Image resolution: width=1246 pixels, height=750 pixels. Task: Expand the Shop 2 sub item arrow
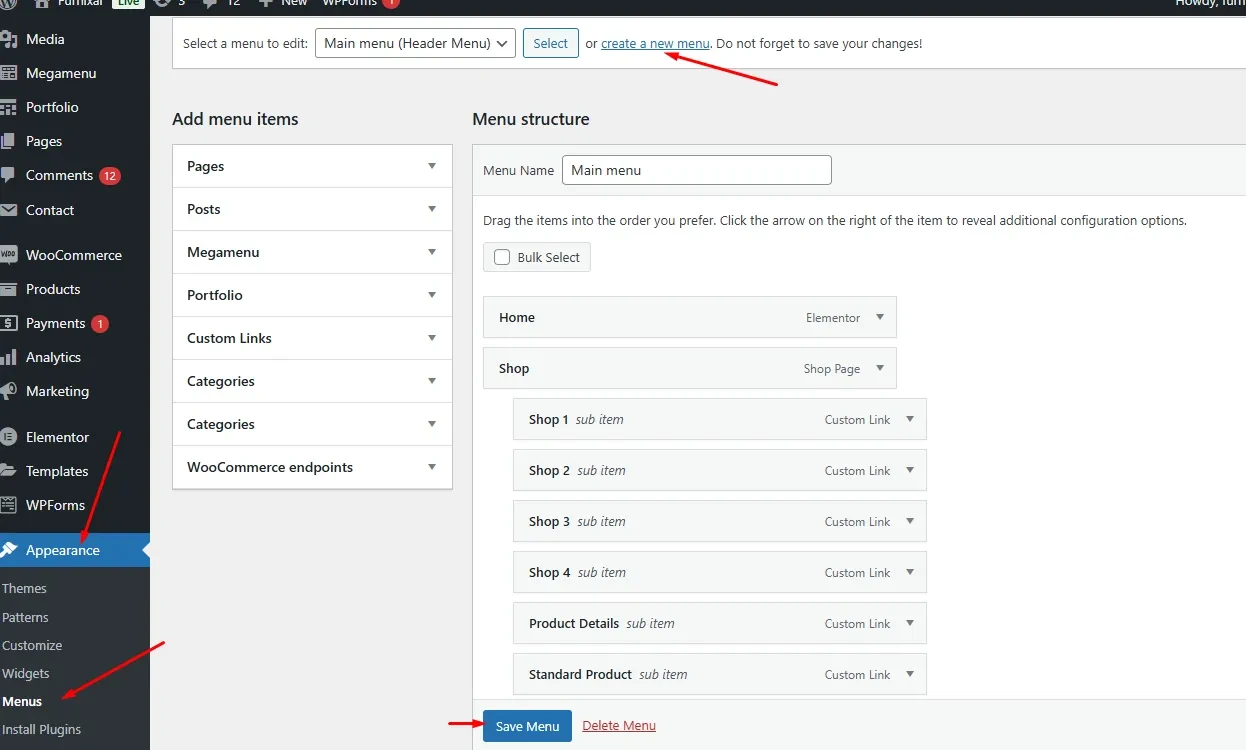(x=910, y=470)
